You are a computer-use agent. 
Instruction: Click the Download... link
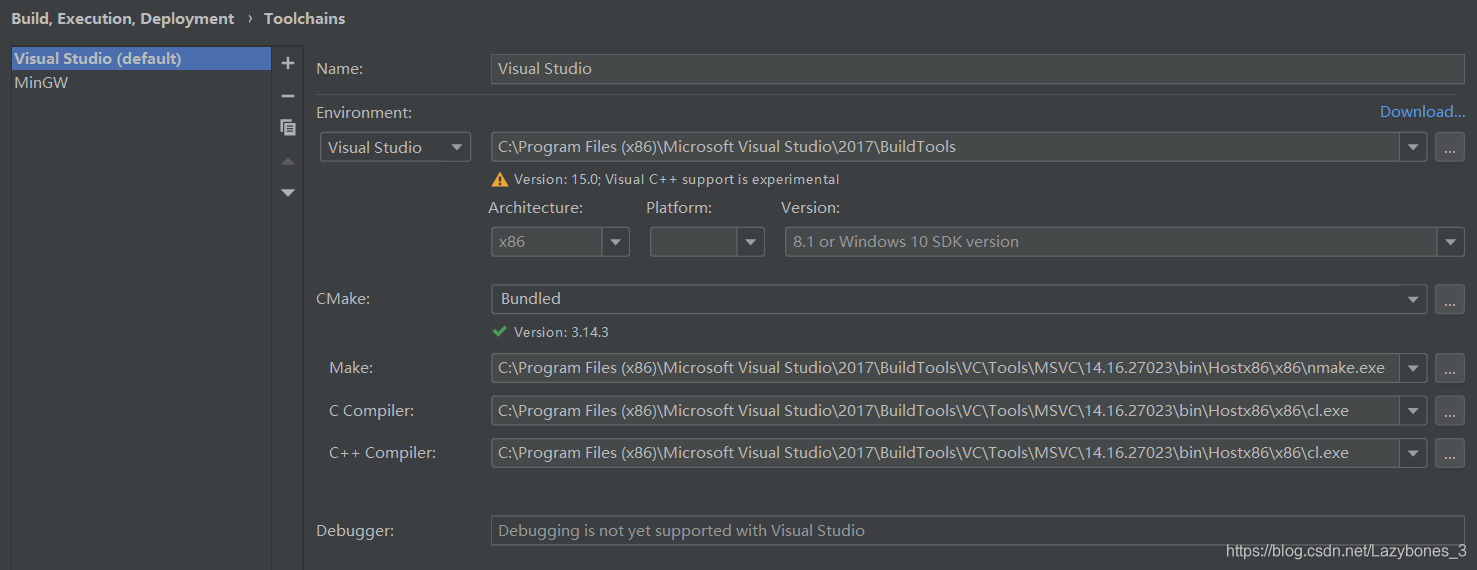(1422, 112)
